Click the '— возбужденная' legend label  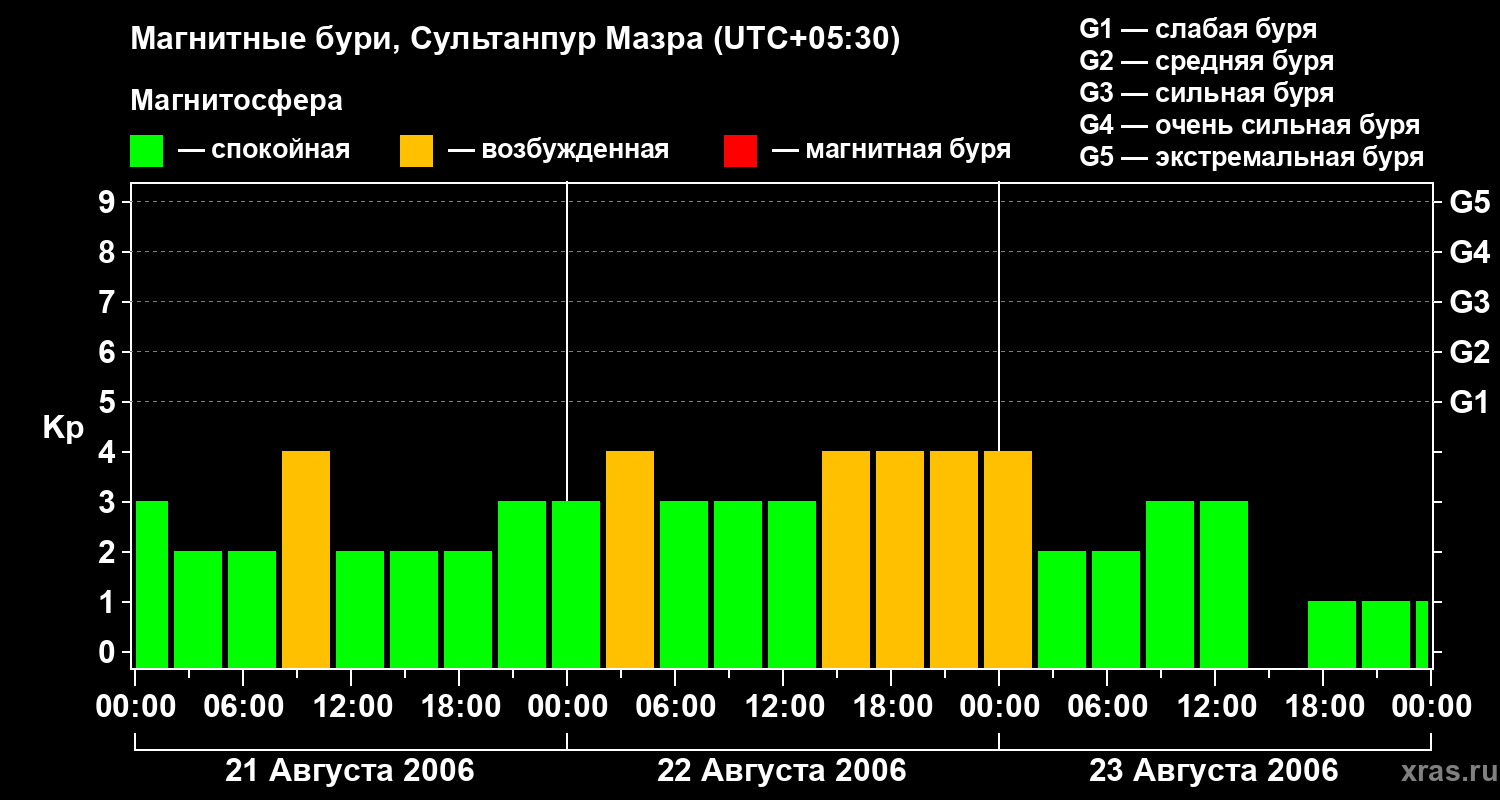(x=558, y=150)
